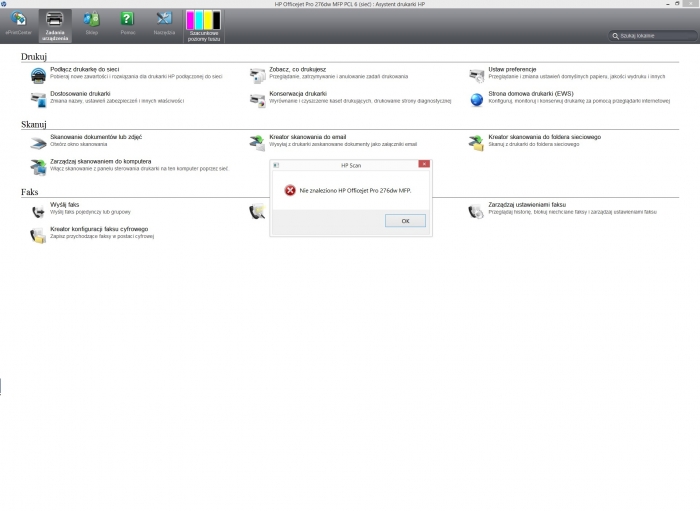The image size is (700, 511).
Task: Close the HP Scan error dialog
Action: pos(424,164)
